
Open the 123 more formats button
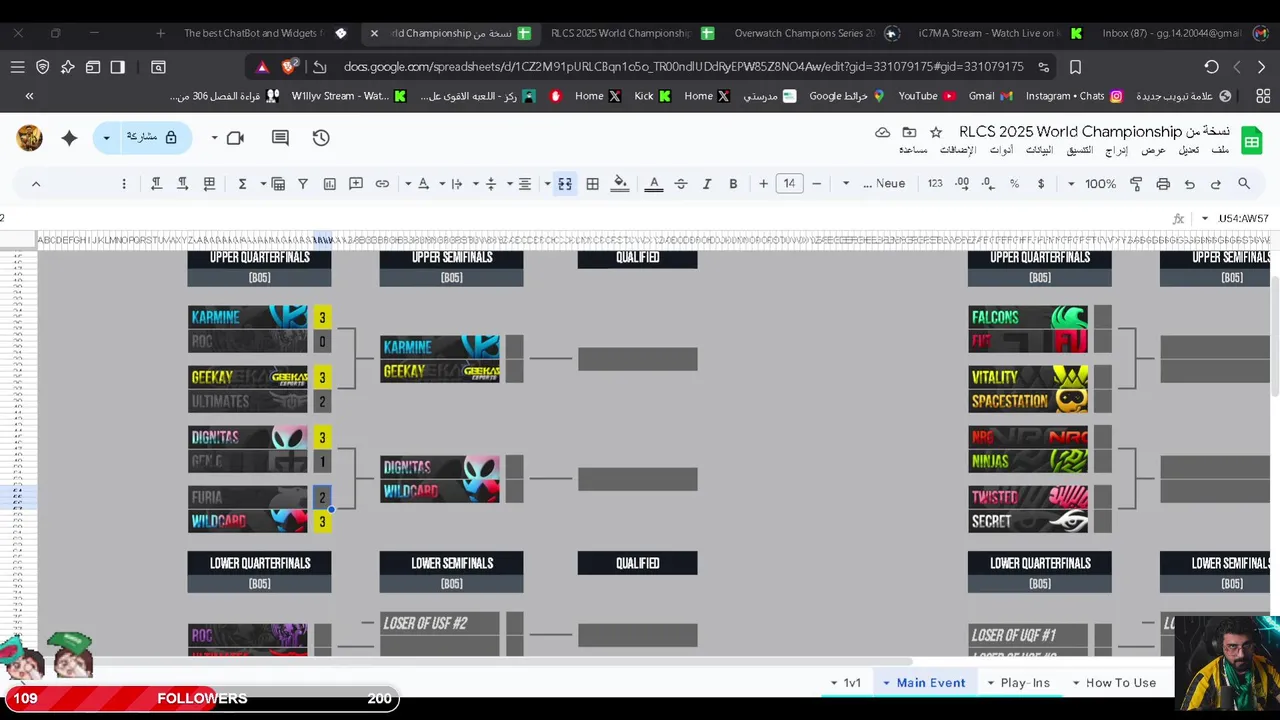[x=935, y=184]
